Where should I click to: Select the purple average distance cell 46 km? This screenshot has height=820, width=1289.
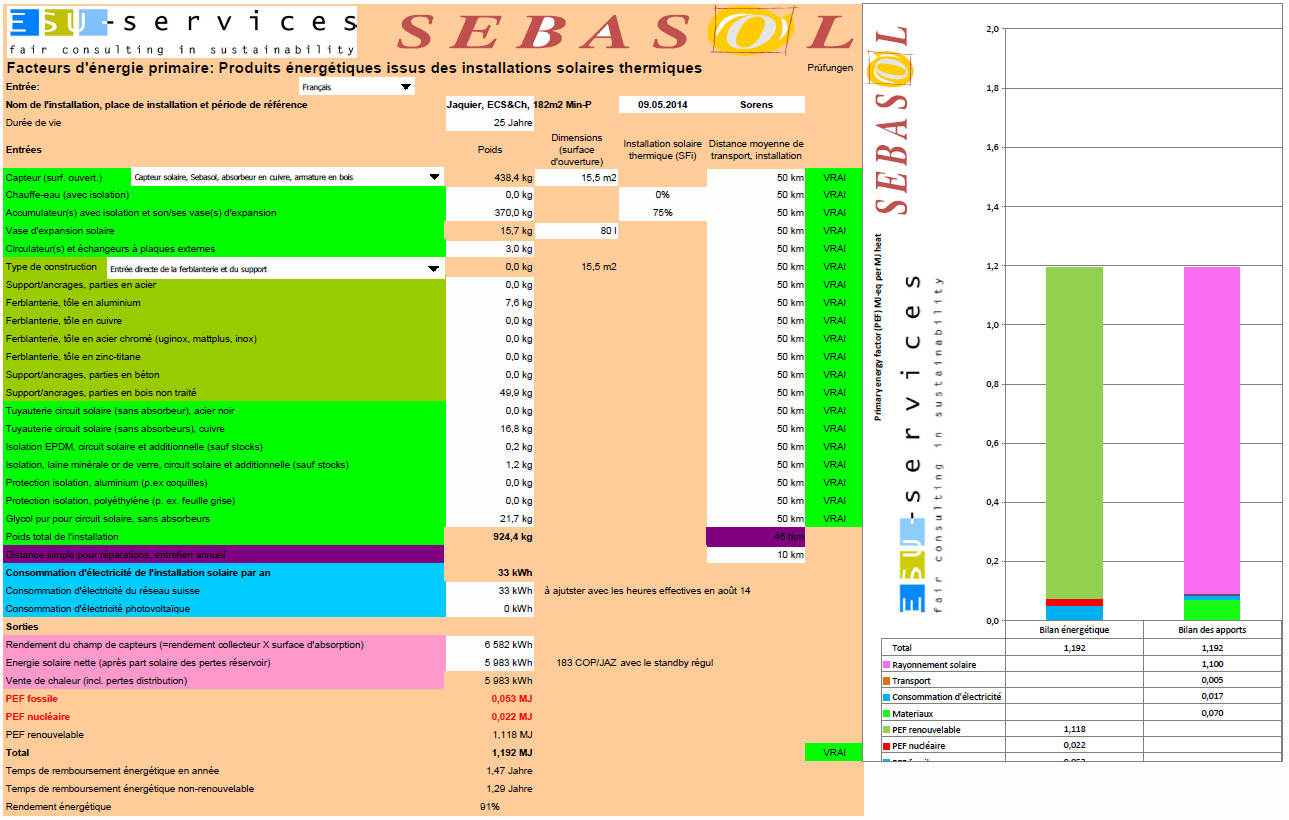tap(756, 537)
